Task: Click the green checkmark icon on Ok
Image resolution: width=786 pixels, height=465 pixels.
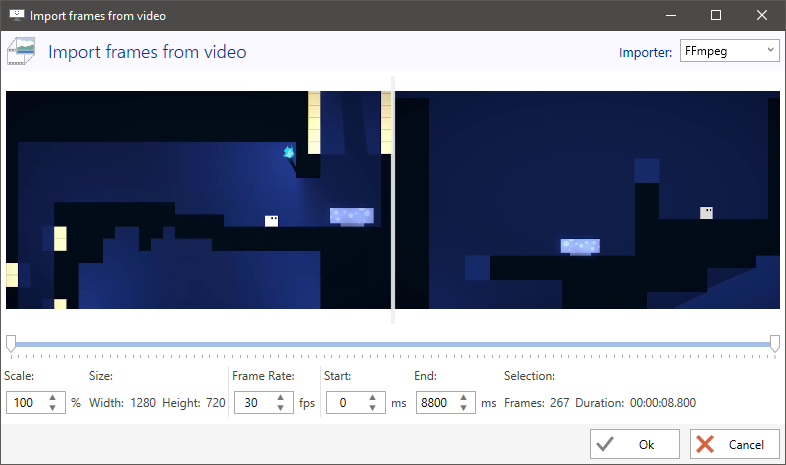Action: pos(605,444)
